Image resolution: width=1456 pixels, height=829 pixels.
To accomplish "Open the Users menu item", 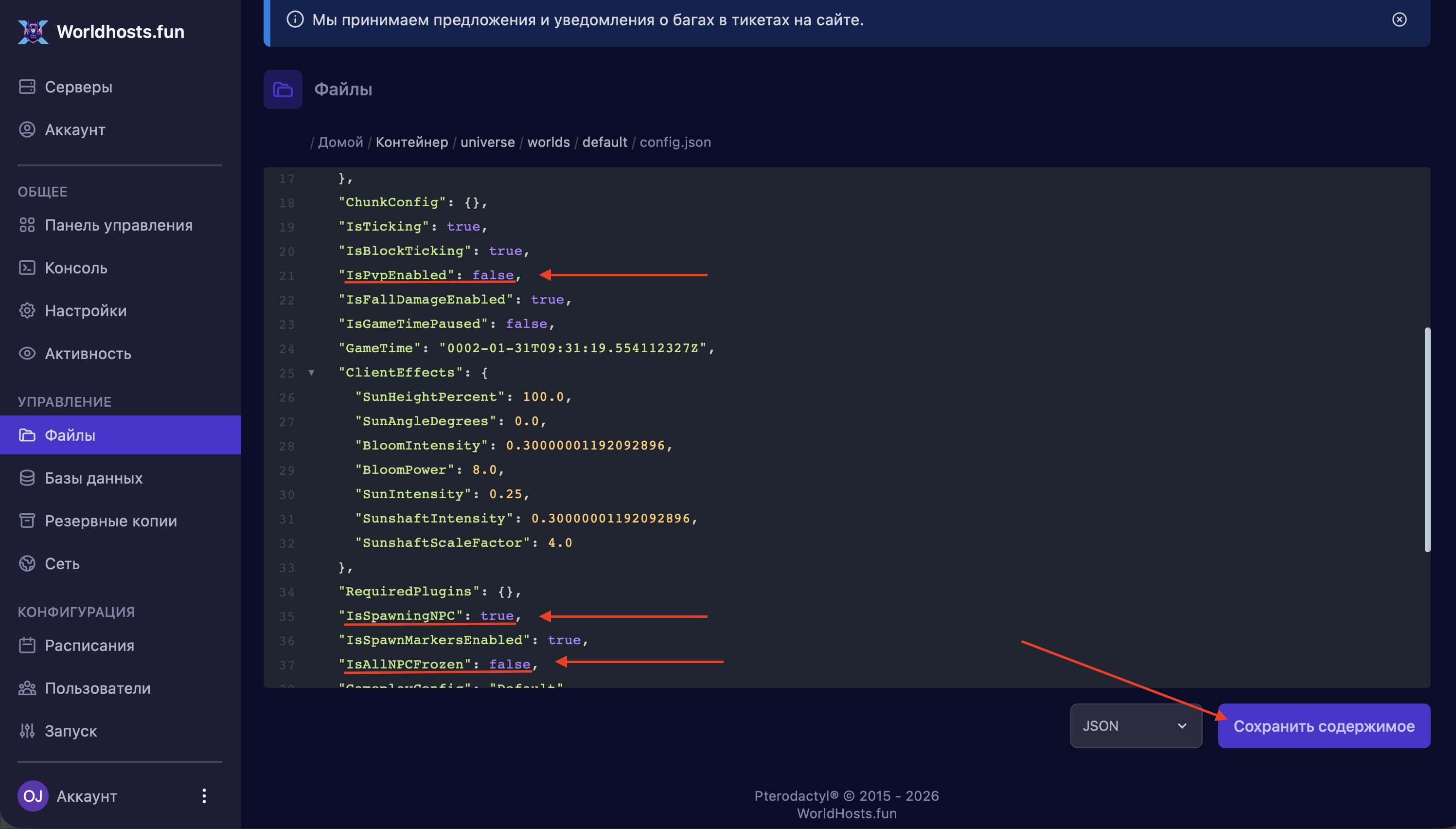I will [x=97, y=688].
